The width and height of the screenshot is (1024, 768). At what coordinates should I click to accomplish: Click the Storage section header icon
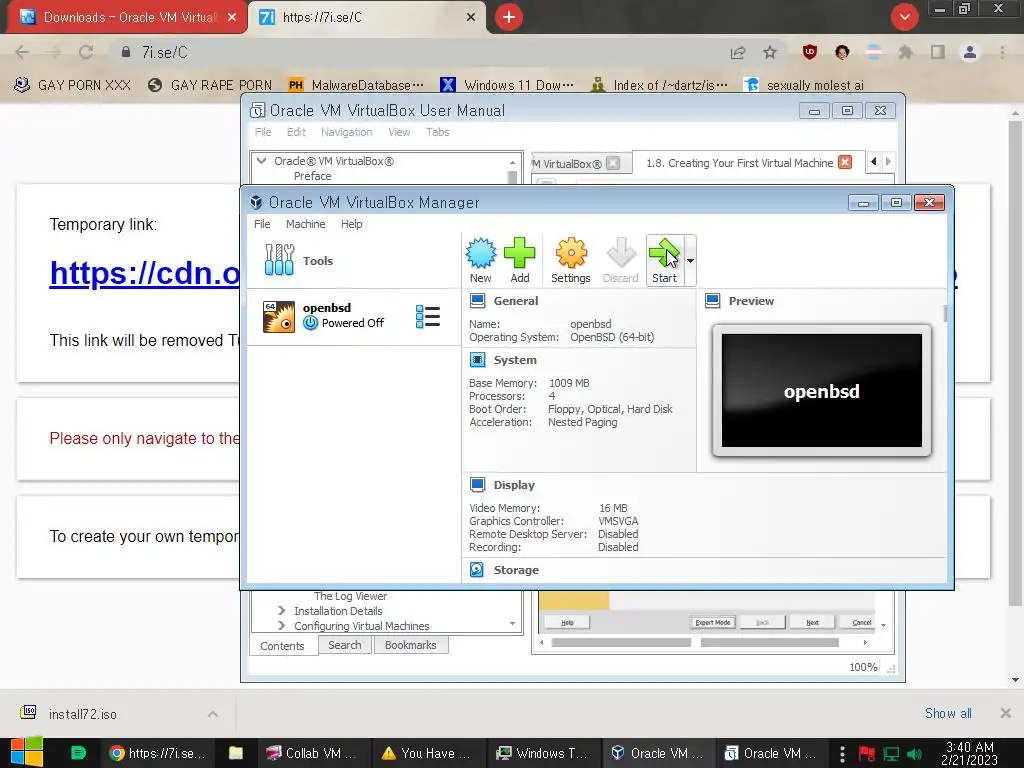point(477,569)
